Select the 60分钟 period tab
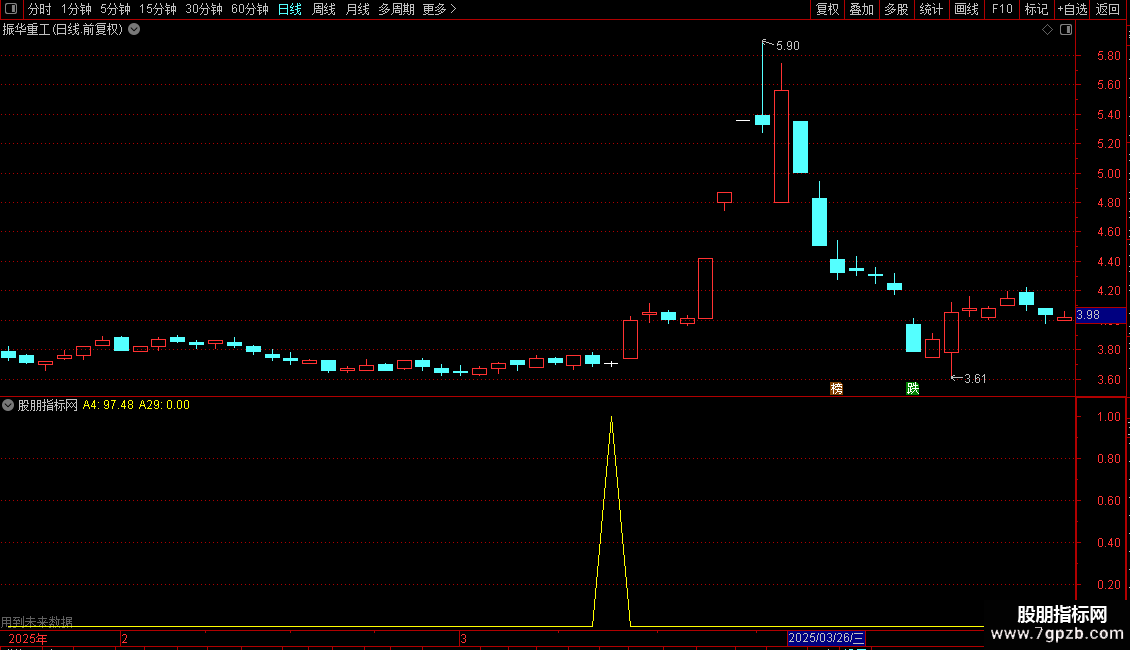This screenshot has width=1130, height=650. [x=250, y=9]
